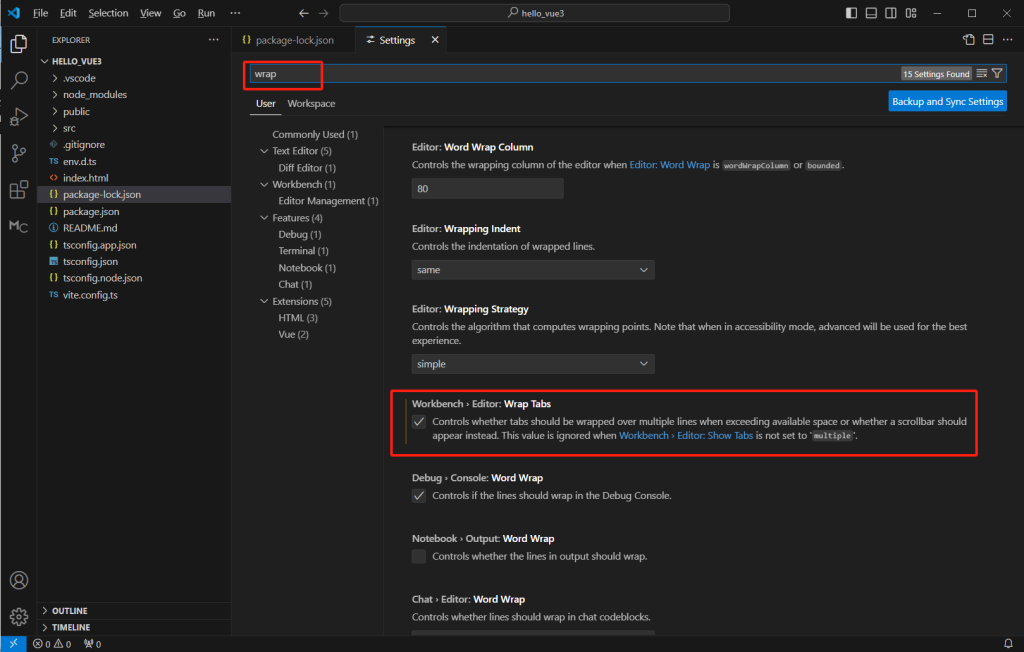The image size is (1024, 652).
Task: Open the MC extension icon in activity bar
Action: [x=19, y=226]
